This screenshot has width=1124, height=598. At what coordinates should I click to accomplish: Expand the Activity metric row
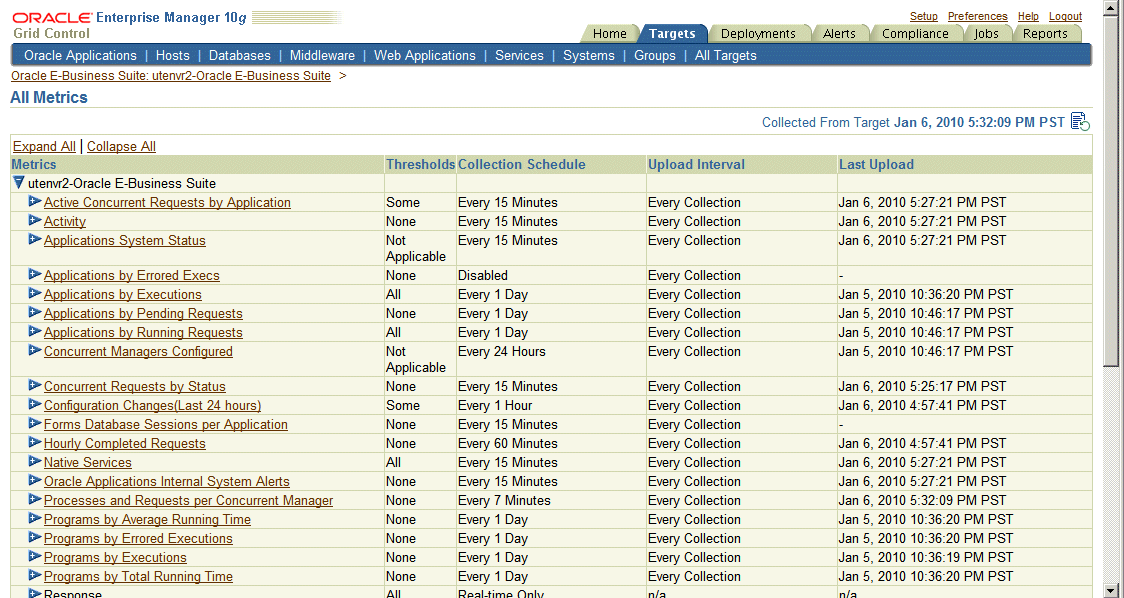(35, 220)
